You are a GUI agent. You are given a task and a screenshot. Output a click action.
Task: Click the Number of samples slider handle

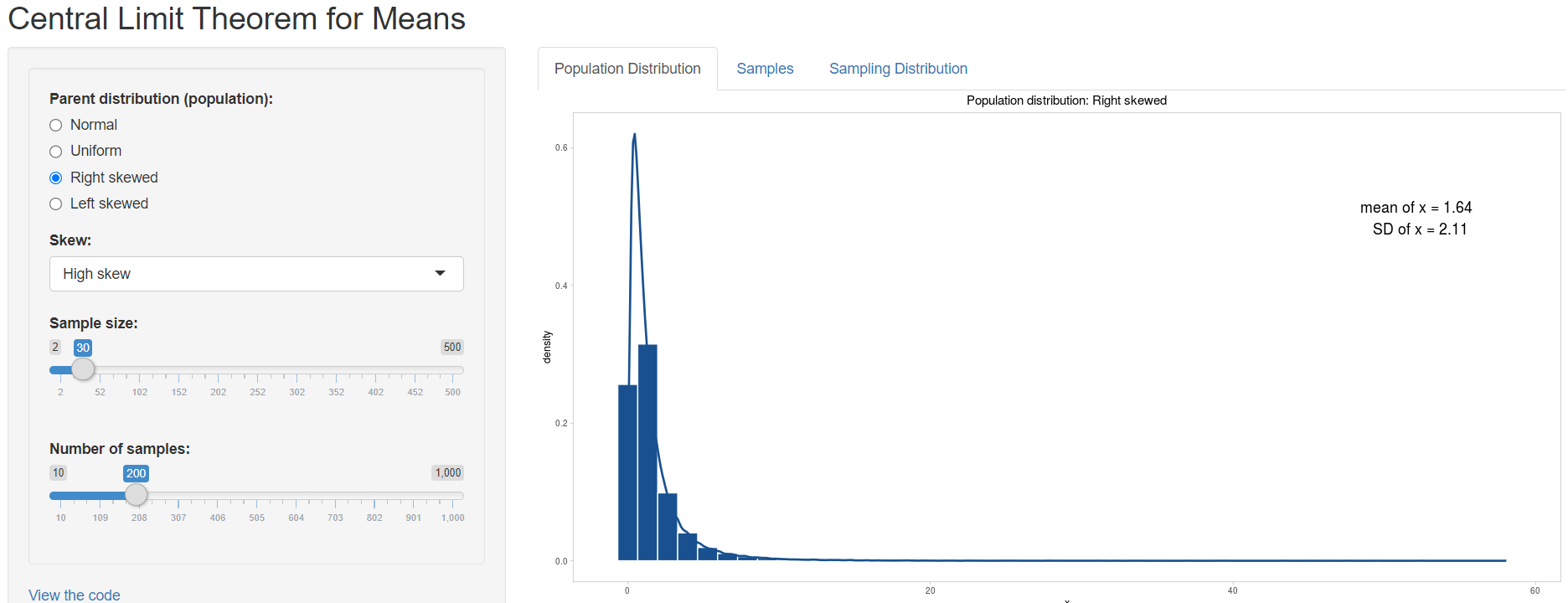[137, 495]
